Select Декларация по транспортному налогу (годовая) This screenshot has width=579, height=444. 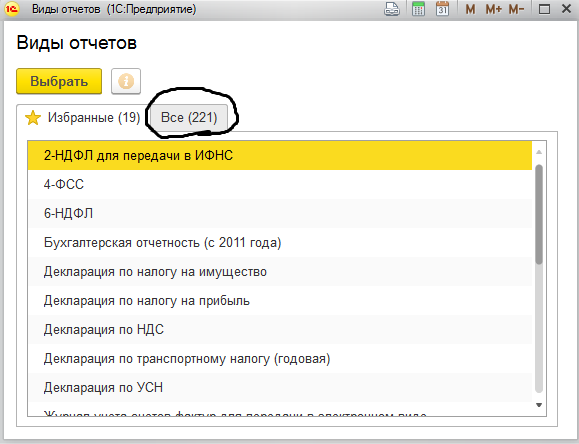pos(280,359)
